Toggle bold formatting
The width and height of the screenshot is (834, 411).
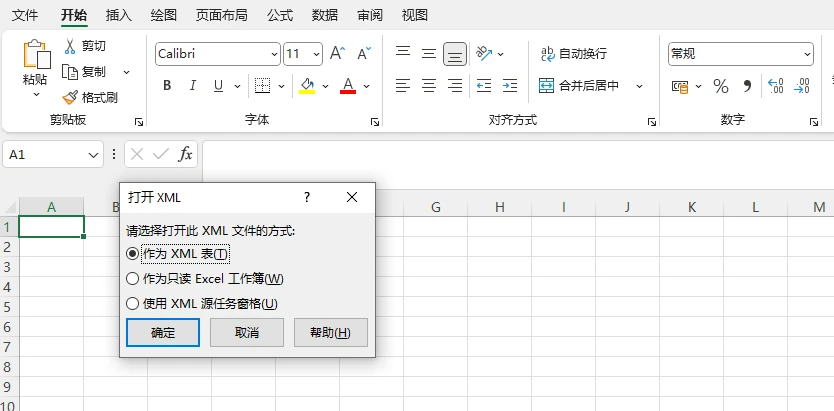(167, 86)
